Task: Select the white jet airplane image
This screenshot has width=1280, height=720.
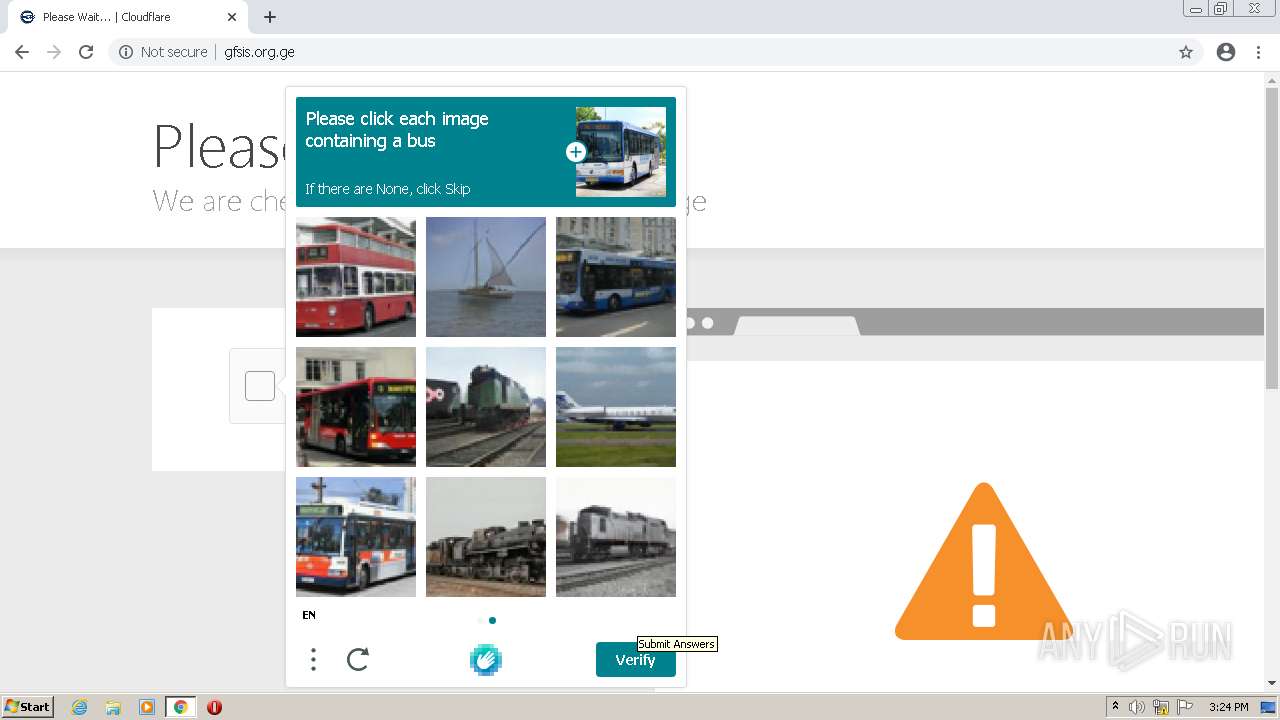Action: point(616,407)
